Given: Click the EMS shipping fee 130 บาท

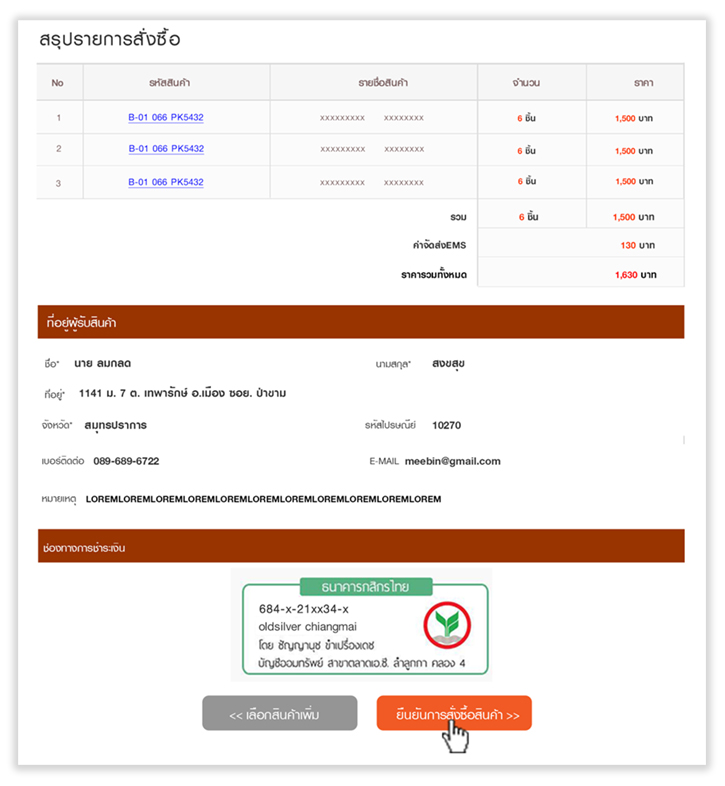Looking at the screenshot, I should 637,246.
